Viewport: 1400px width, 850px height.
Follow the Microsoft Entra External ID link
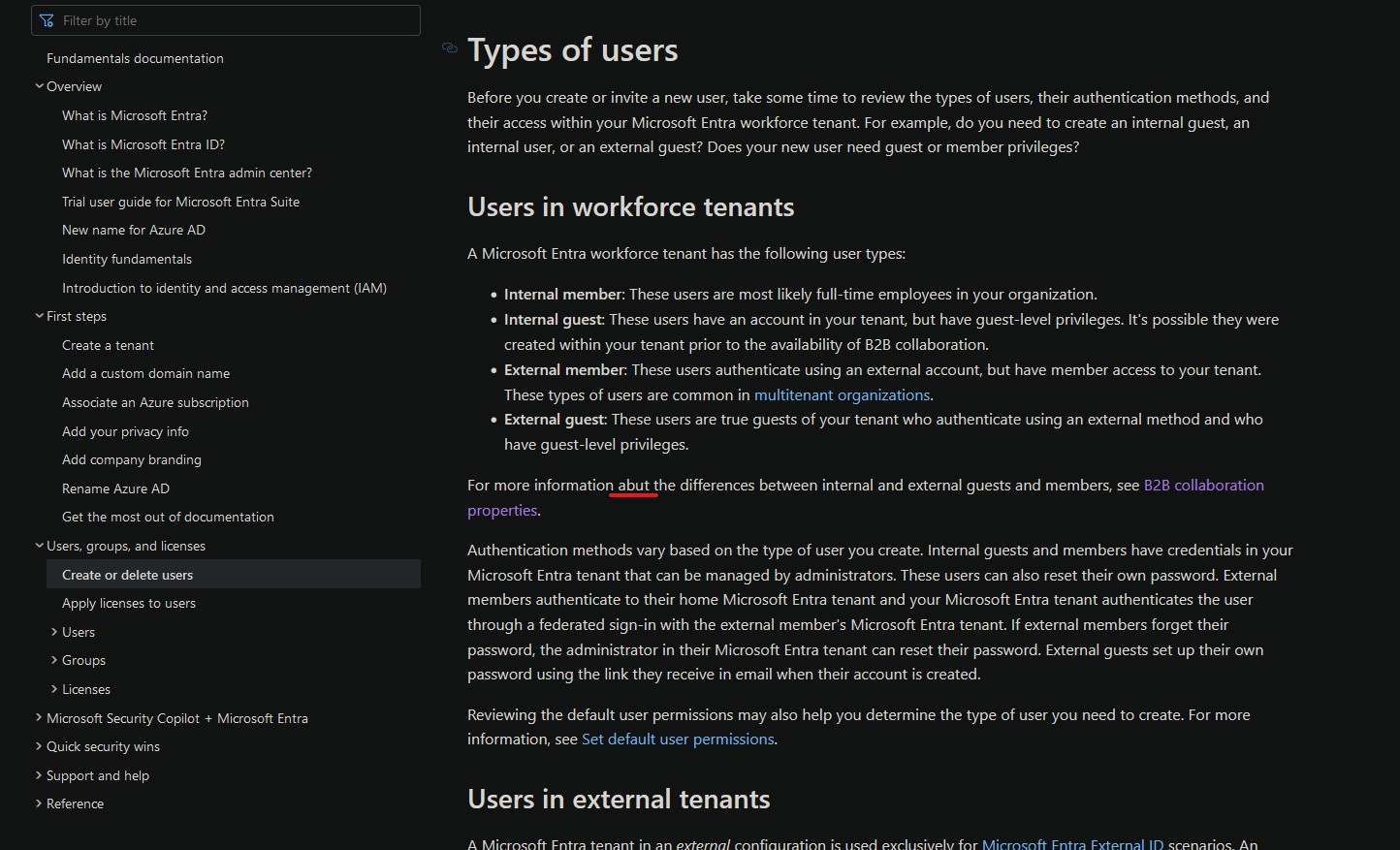(1072, 843)
